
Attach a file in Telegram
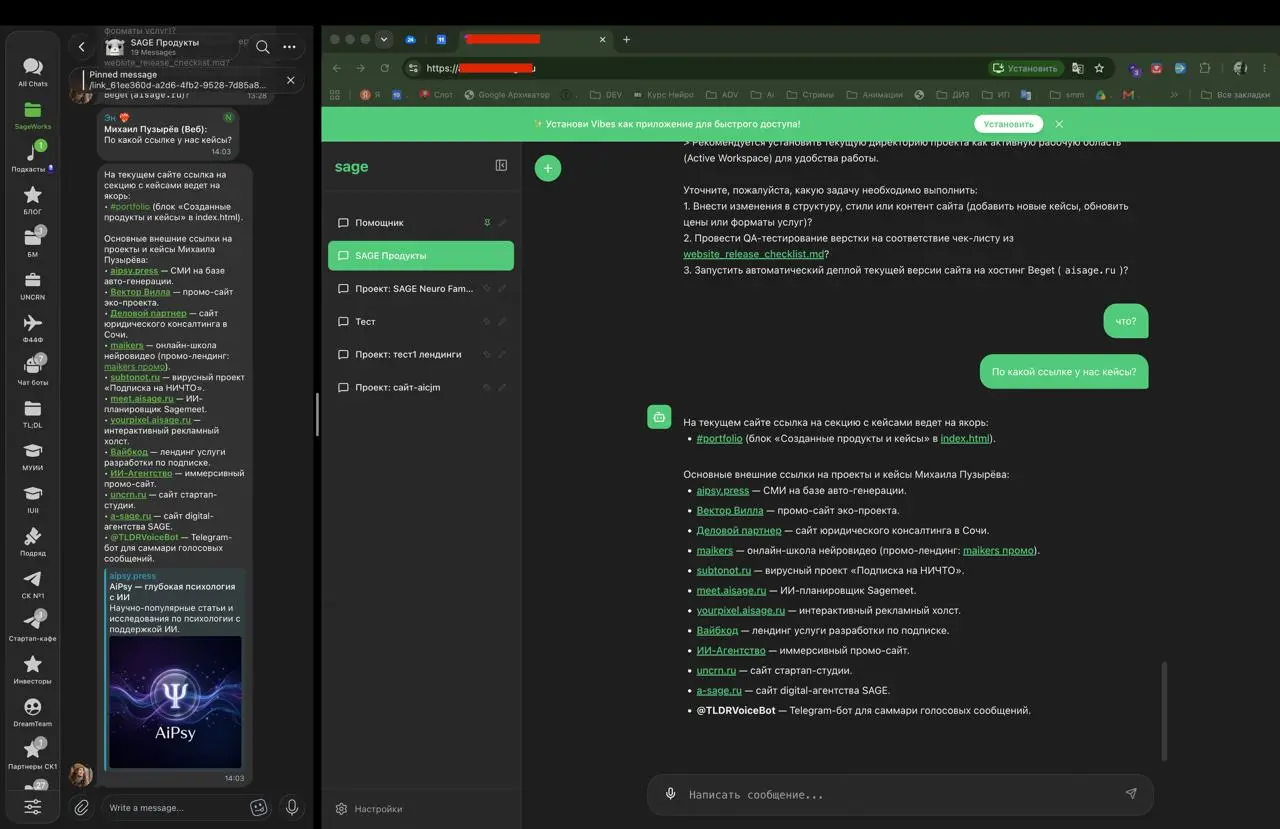click(x=82, y=807)
